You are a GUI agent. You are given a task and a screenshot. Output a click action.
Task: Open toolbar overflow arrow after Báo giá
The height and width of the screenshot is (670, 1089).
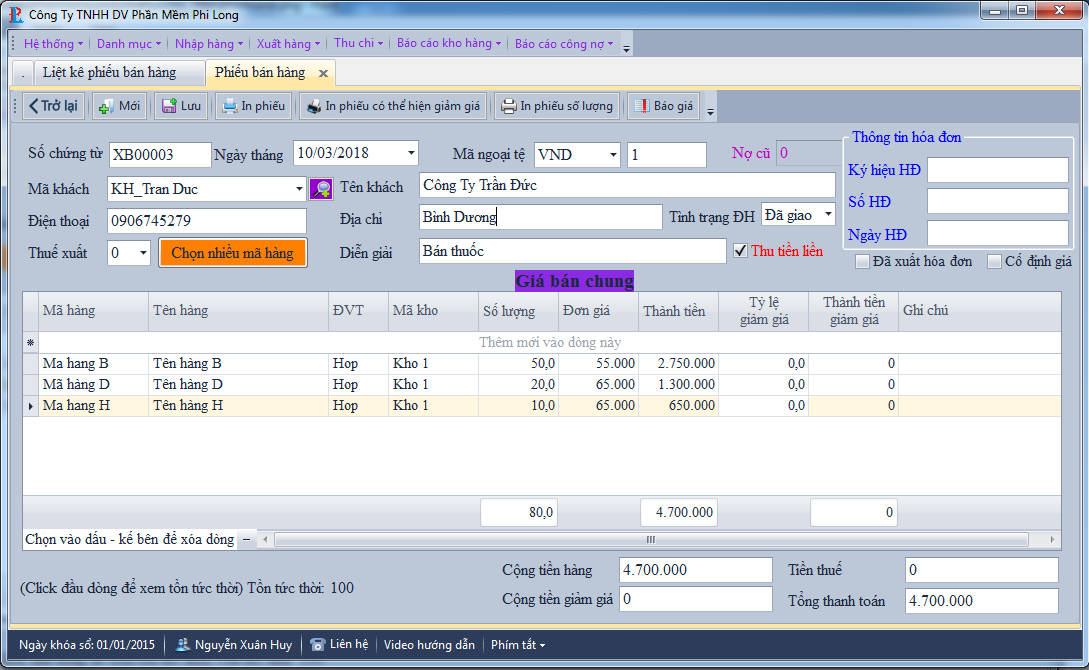[710, 112]
